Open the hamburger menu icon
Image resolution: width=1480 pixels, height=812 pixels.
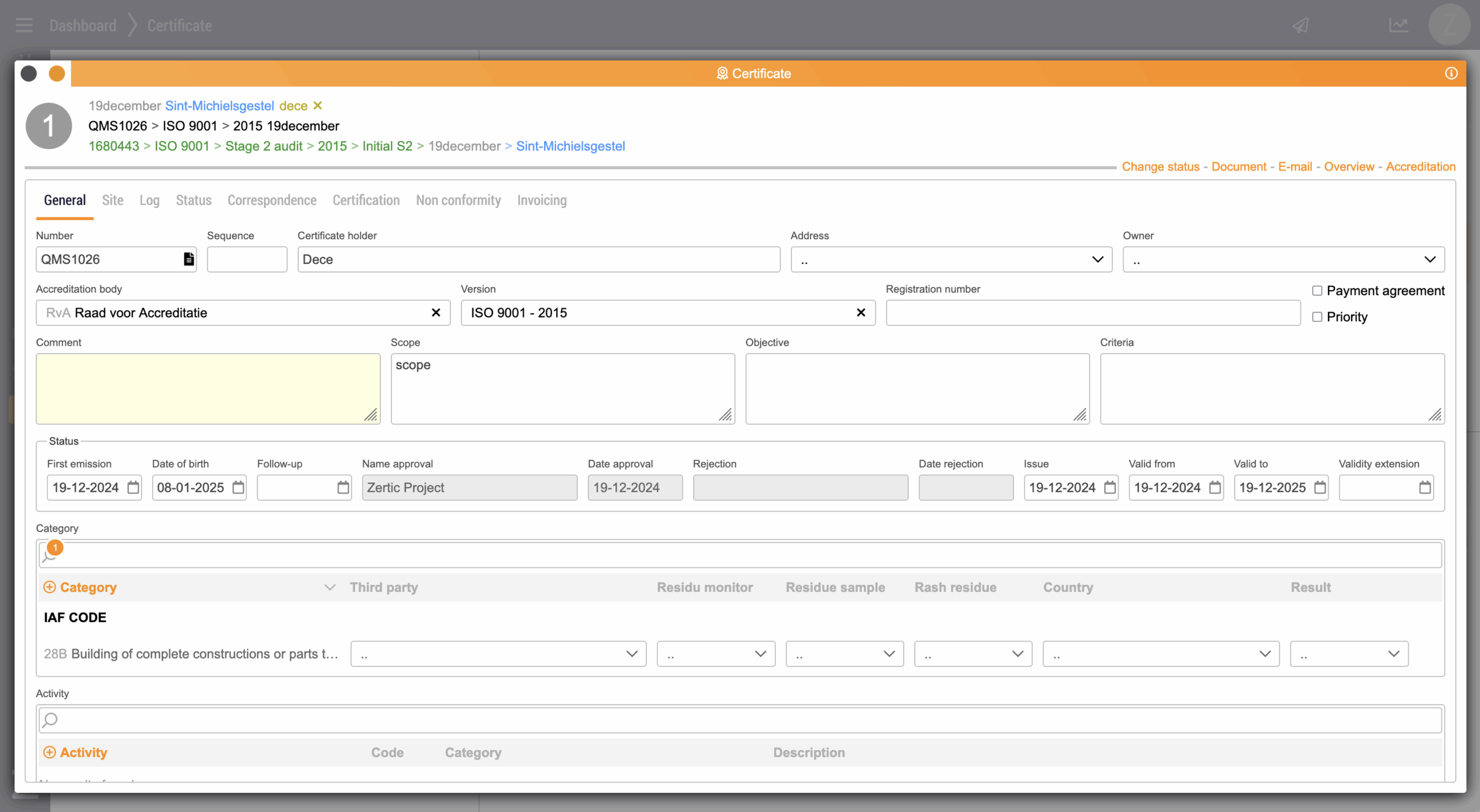pyautogui.click(x=24, y=25)
